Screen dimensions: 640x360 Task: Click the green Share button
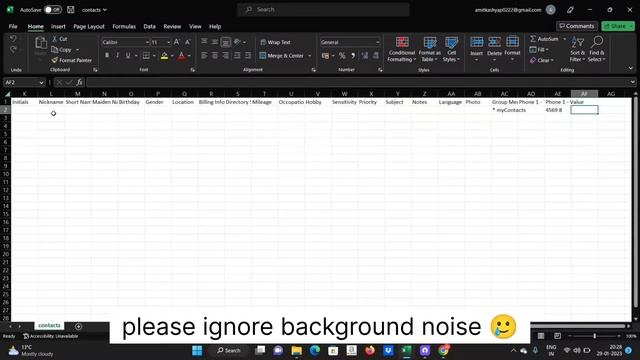coord(618,26)
